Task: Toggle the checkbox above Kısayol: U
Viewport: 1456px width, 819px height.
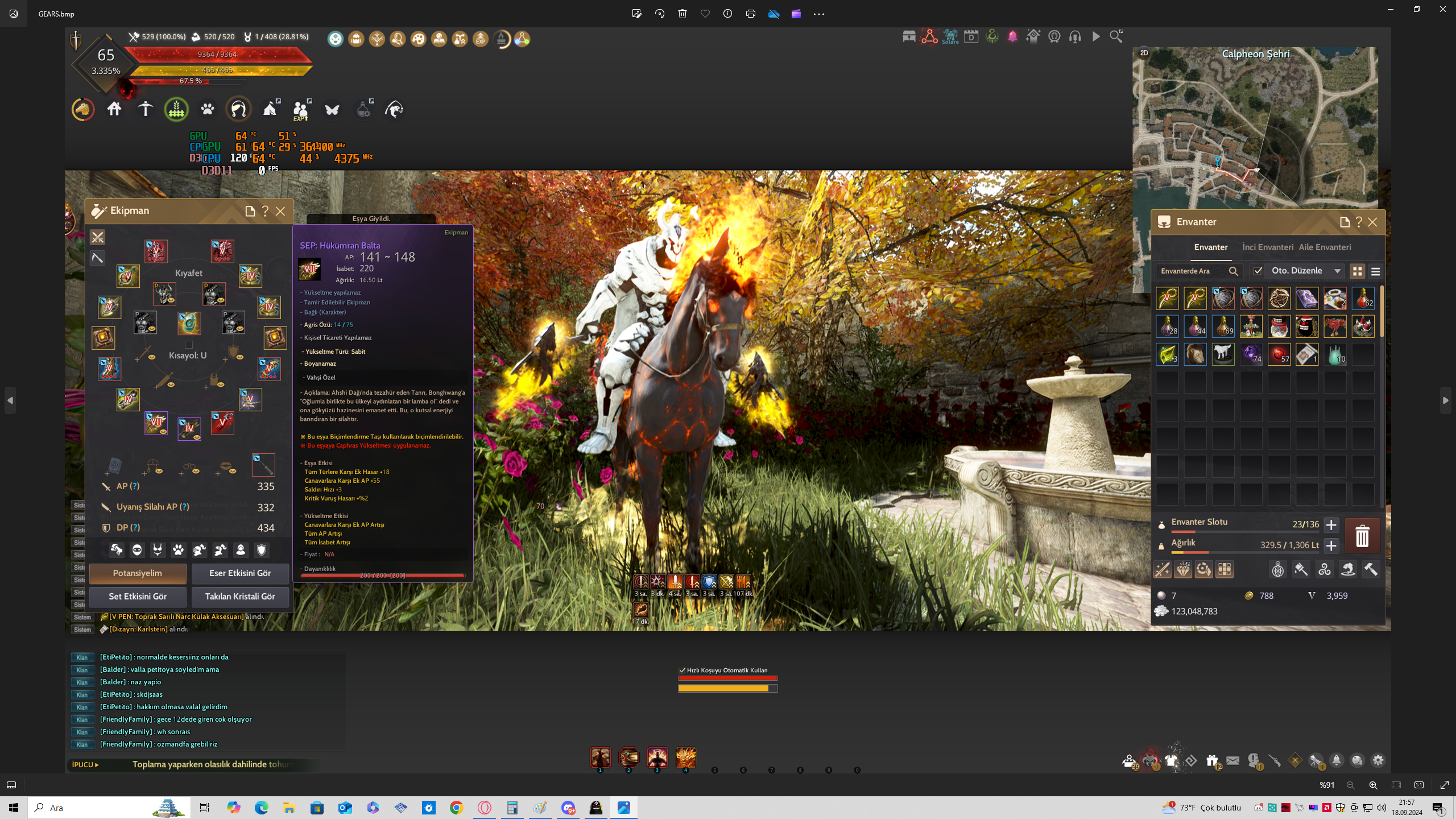Action: 189,345
